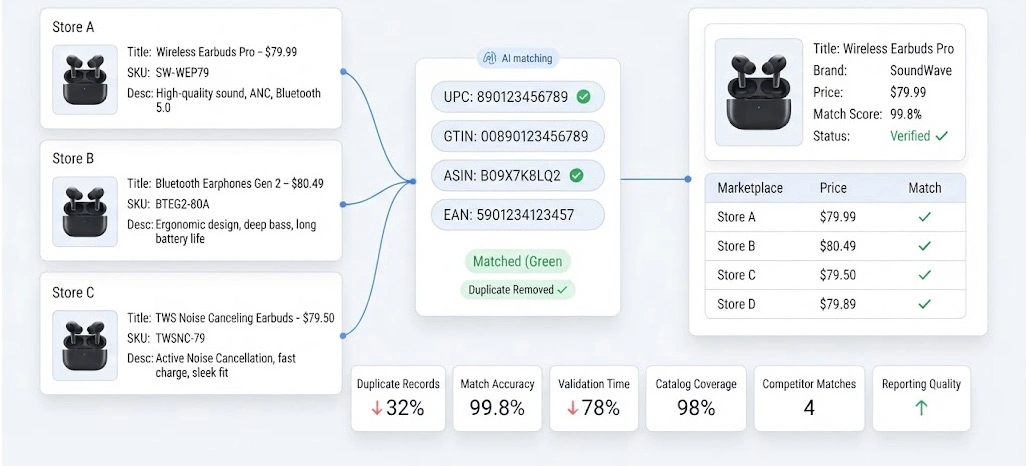
Task: Select the Store B table row name
Action: (x=735, y=246)
